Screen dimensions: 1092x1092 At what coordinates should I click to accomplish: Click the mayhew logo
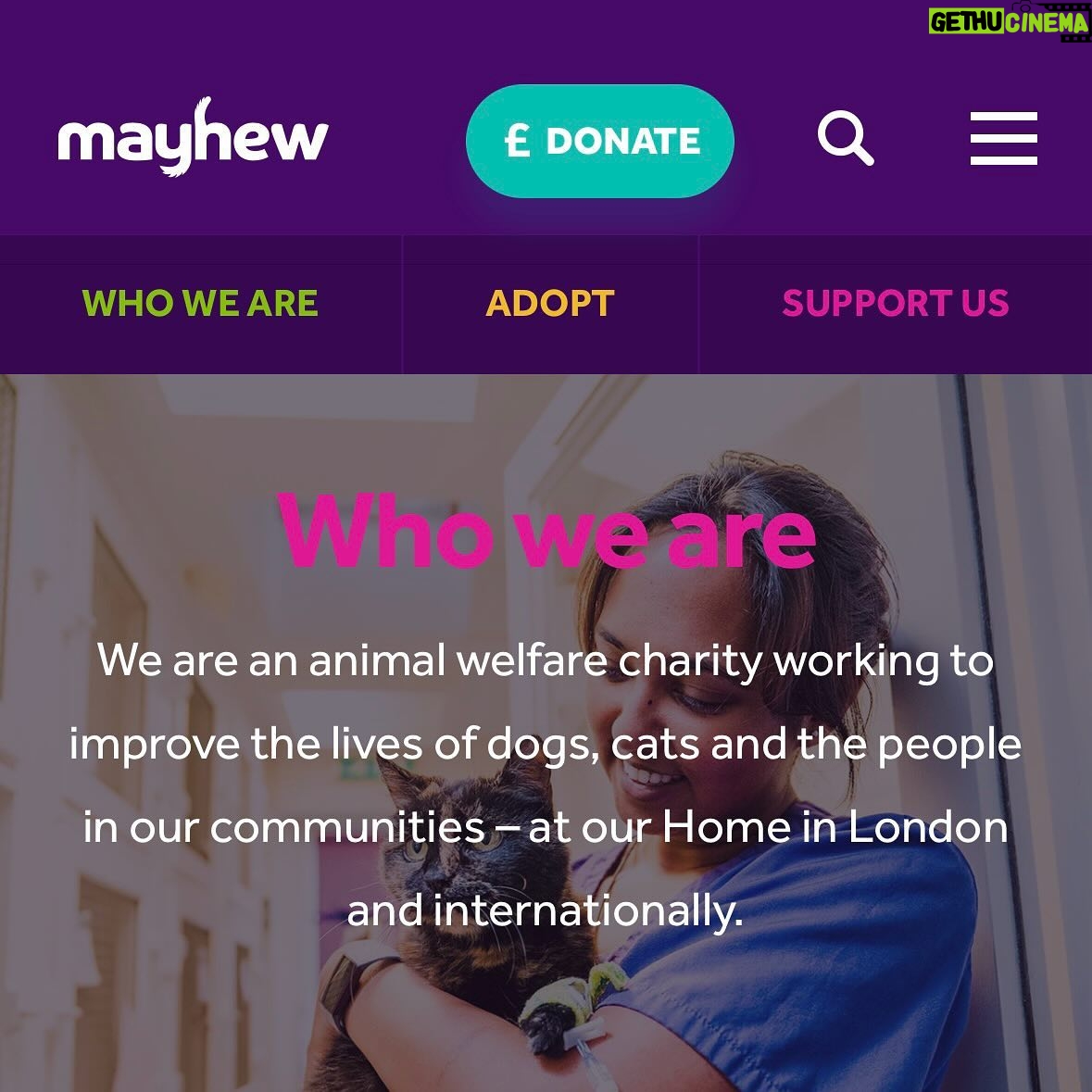pos(193,136)
